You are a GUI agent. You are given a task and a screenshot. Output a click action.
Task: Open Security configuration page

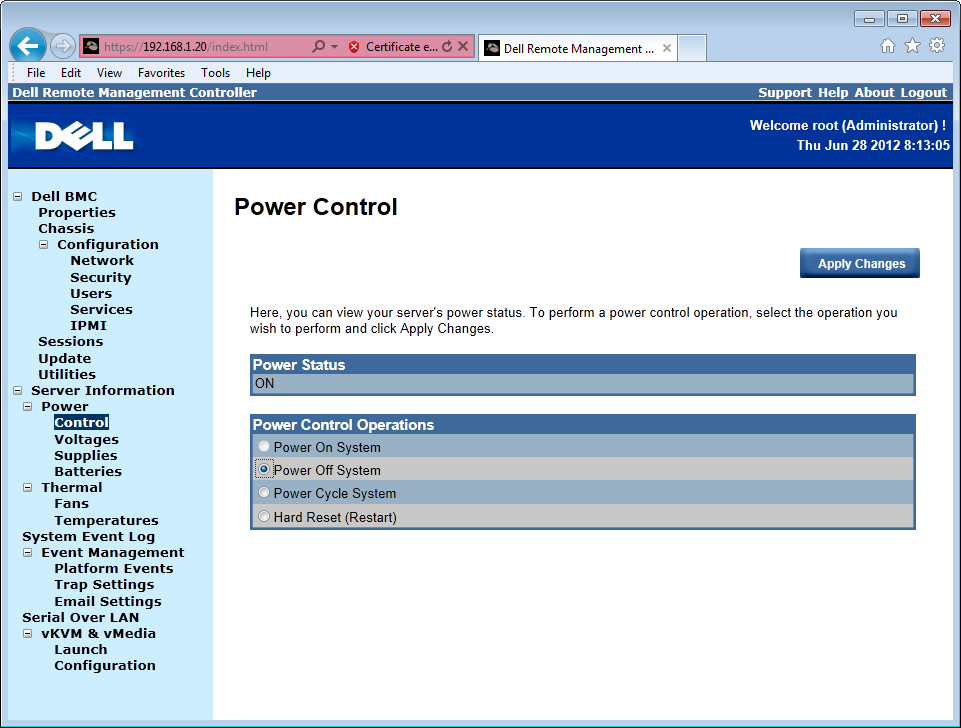coord(101,278)
